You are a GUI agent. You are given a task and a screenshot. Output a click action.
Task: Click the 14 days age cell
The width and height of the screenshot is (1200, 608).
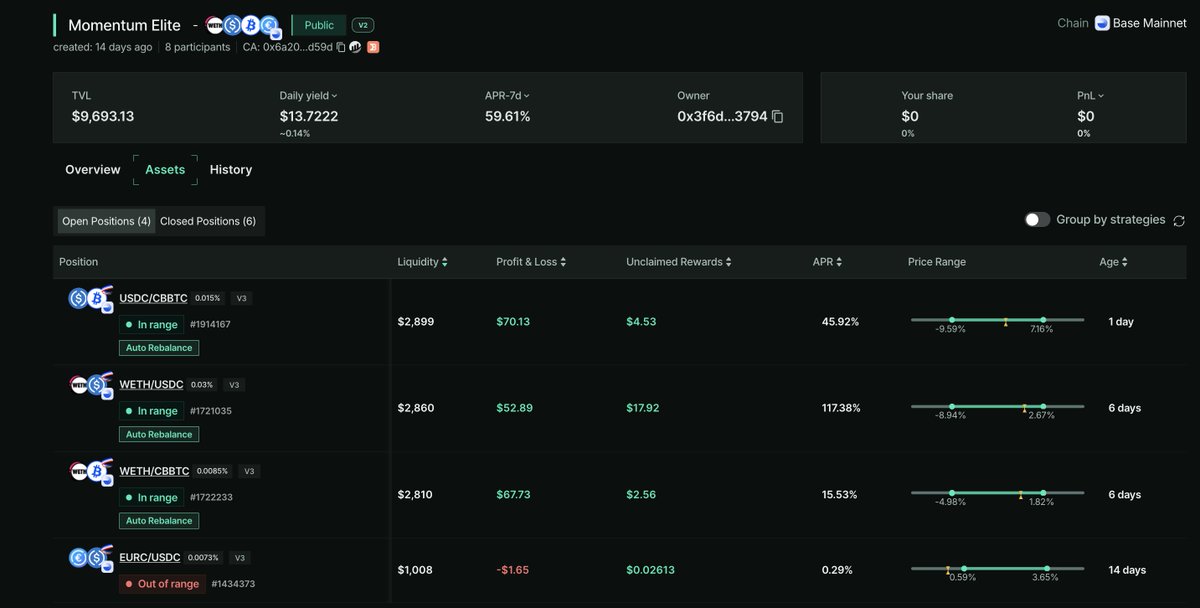(x=1127, y=570)
